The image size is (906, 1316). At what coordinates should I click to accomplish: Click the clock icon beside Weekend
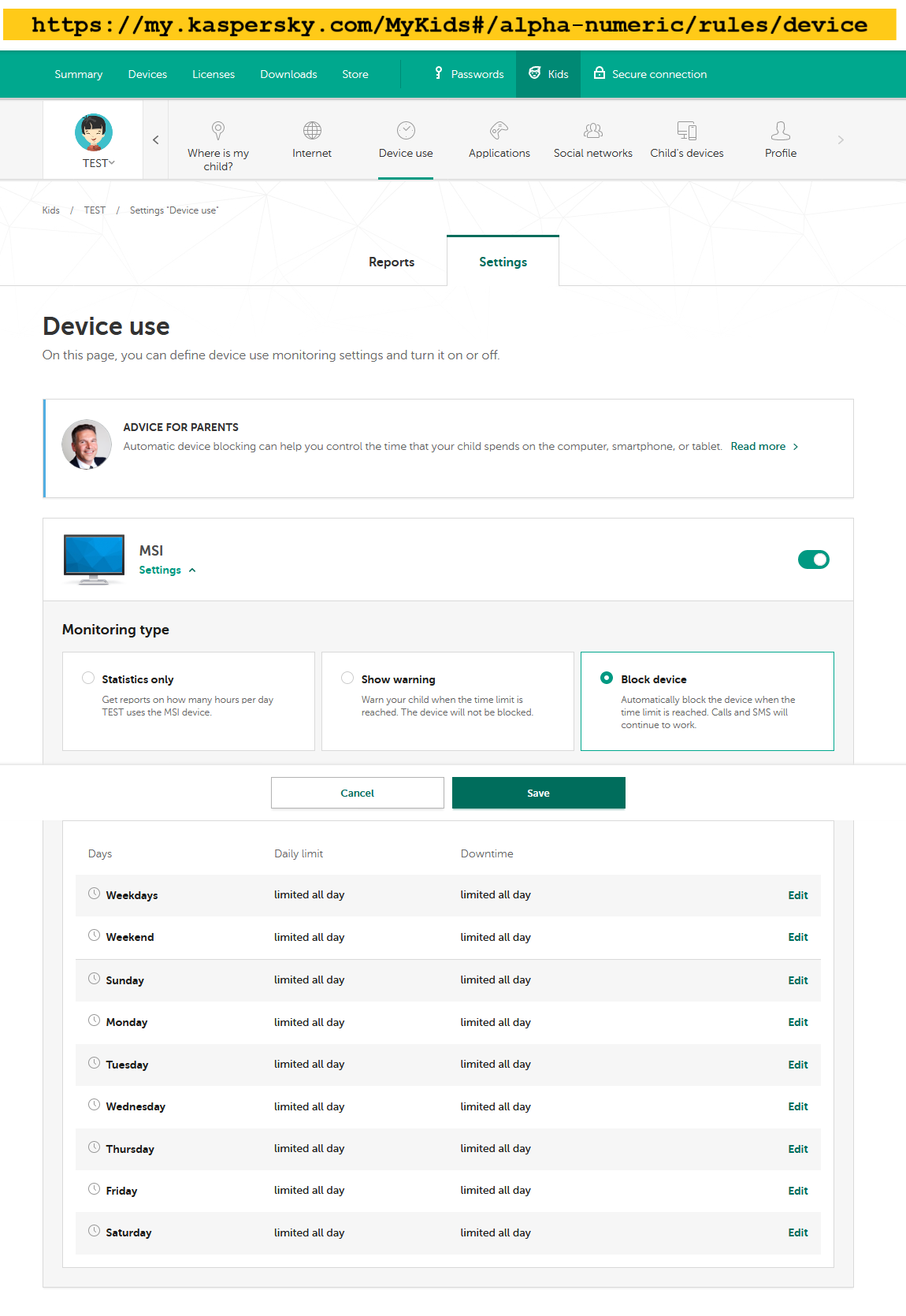(94, 935)
